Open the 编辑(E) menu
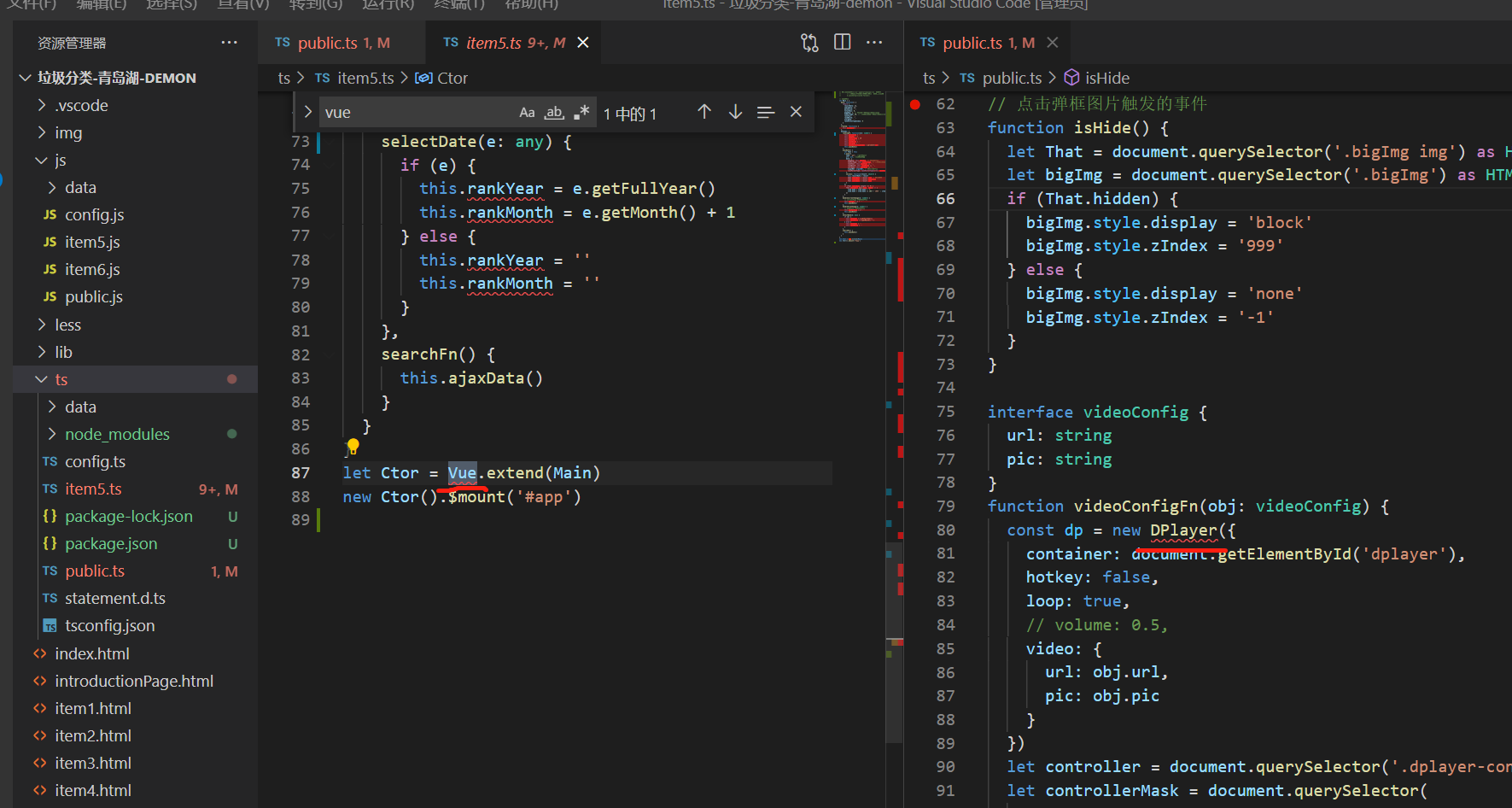 pos(102,6)
